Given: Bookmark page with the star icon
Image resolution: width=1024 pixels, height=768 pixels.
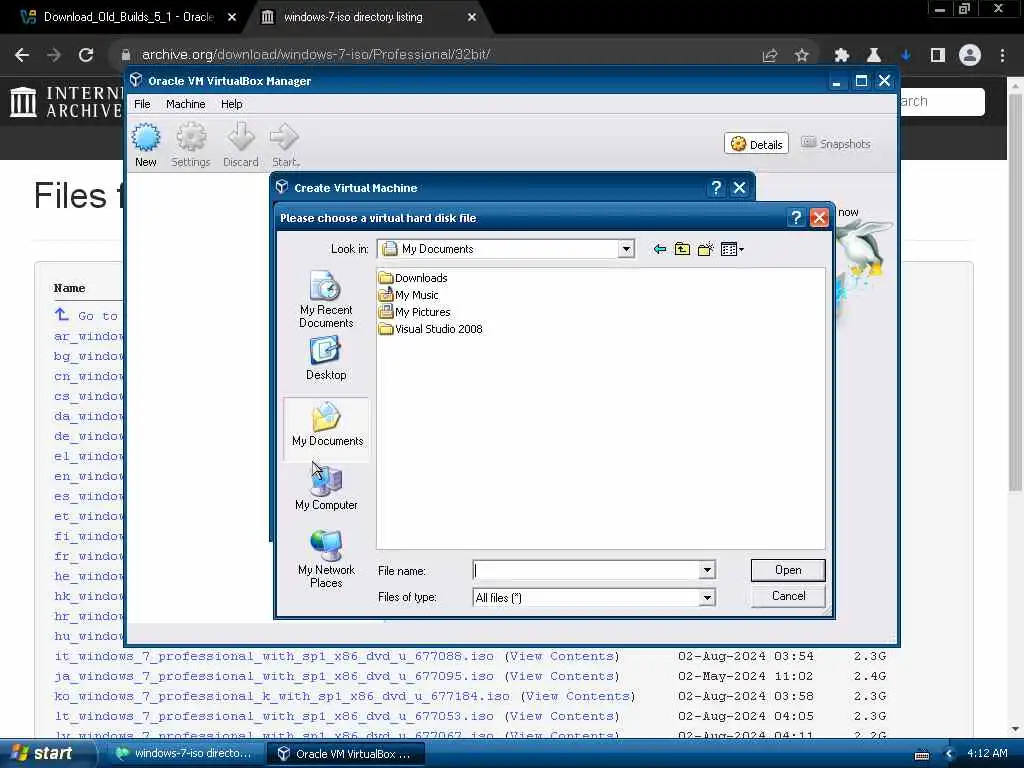Looking at the screenshot, I should (802, 56).
